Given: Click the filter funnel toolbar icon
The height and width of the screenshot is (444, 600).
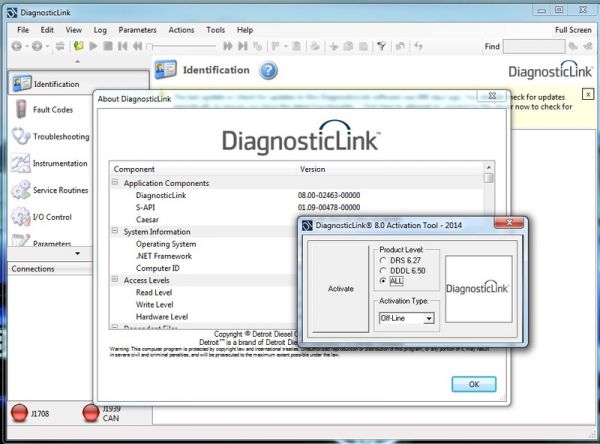Looking at the screenshot, I should click(381, 46).
